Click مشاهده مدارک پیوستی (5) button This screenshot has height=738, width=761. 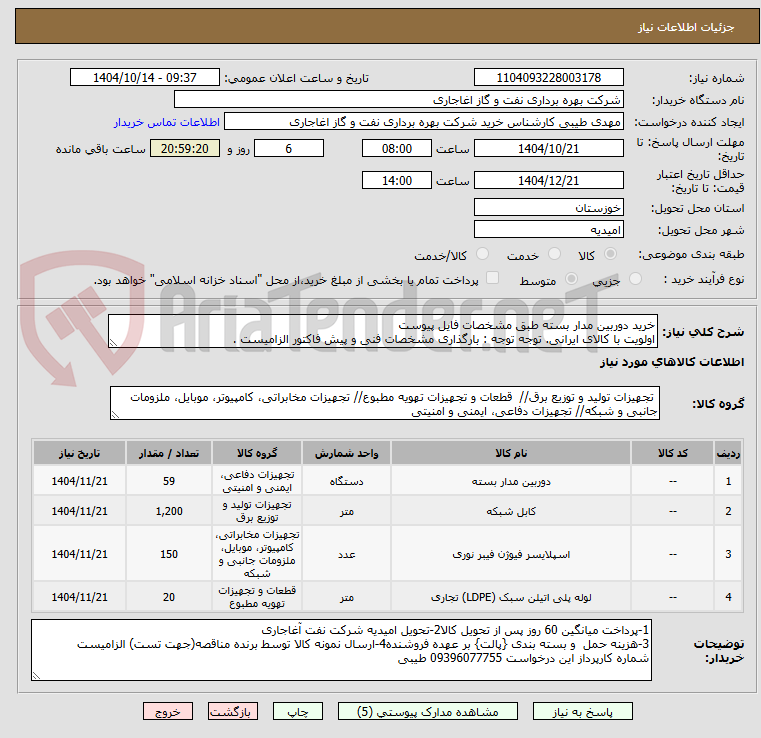tap(428, 712)
